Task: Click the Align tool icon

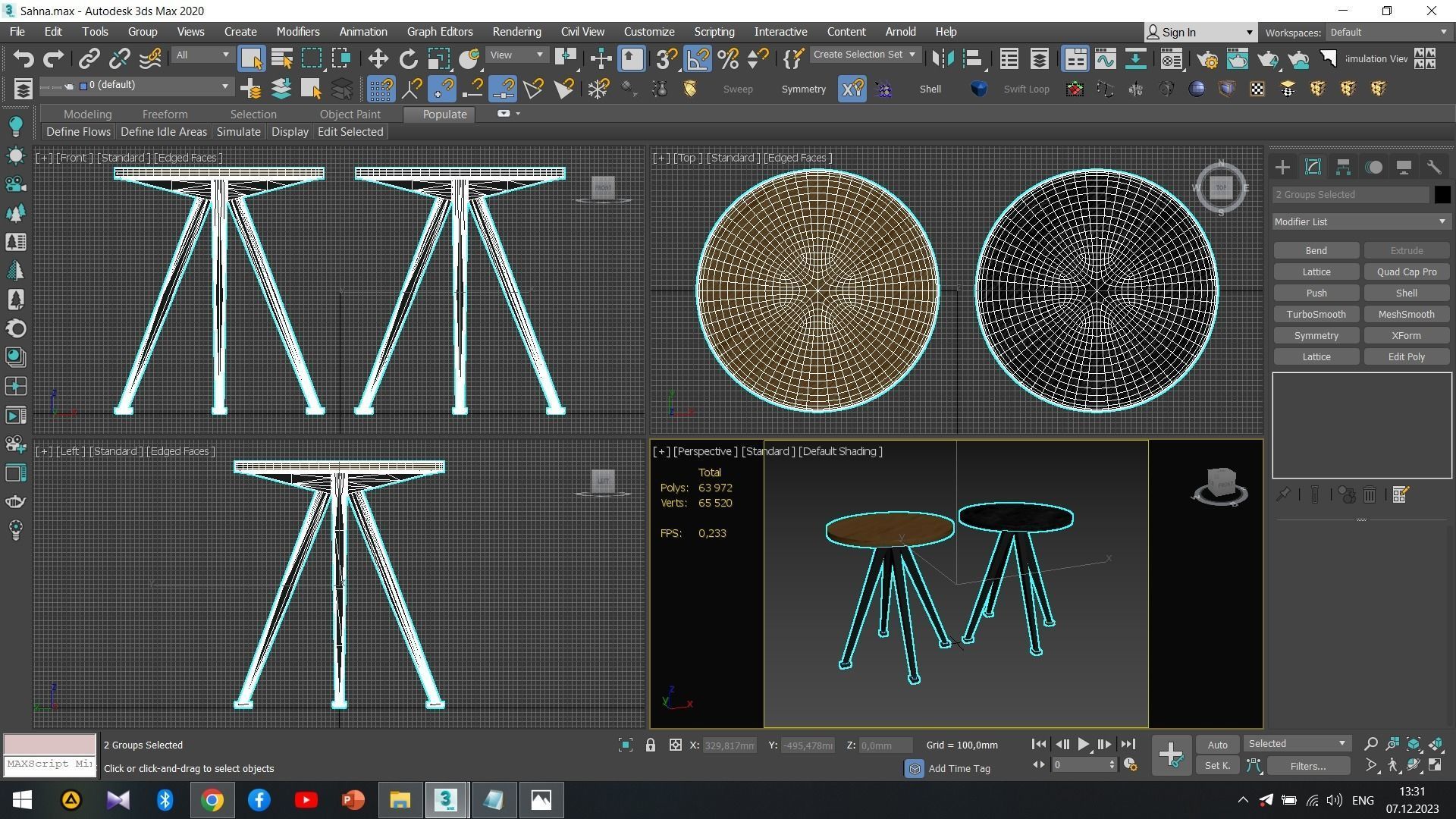Action: (x=973, y=58)
